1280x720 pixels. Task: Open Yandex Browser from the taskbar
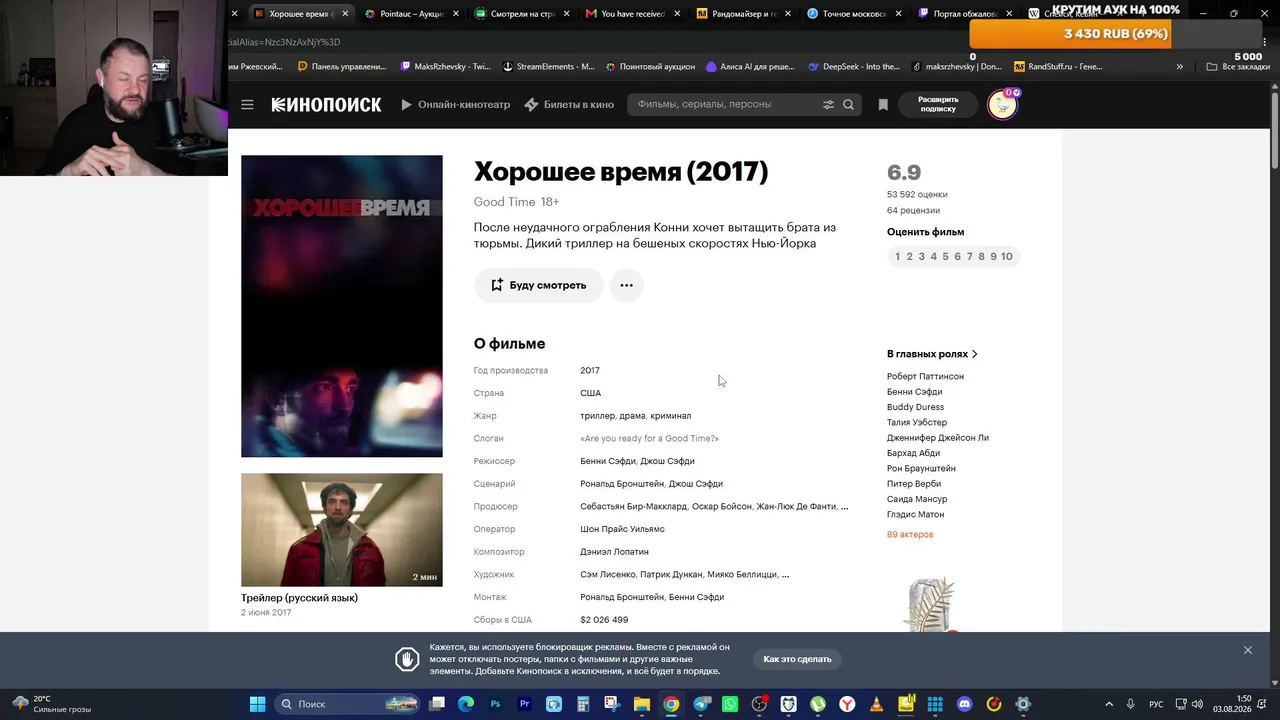[847, 704]
